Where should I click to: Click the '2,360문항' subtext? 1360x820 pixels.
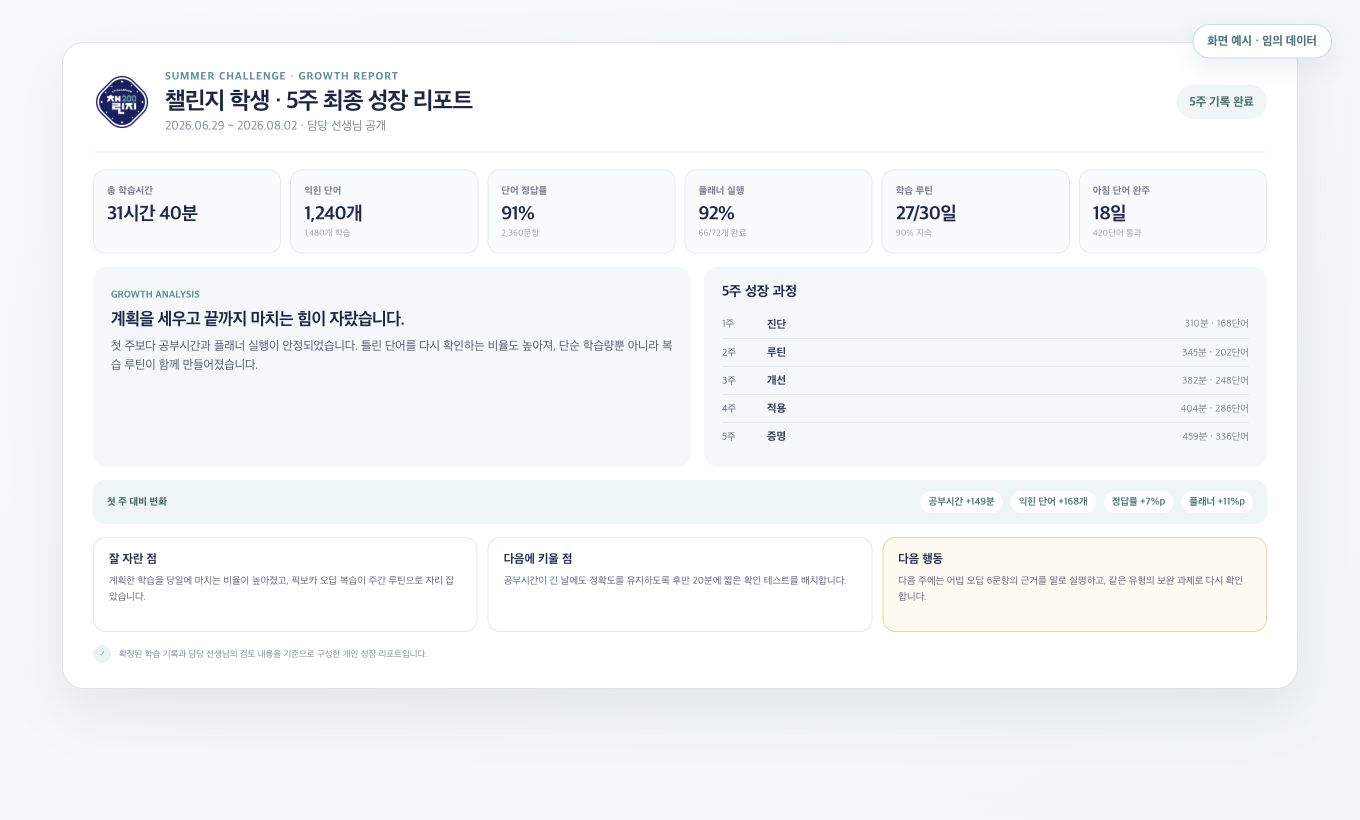(x=520, y=233)
